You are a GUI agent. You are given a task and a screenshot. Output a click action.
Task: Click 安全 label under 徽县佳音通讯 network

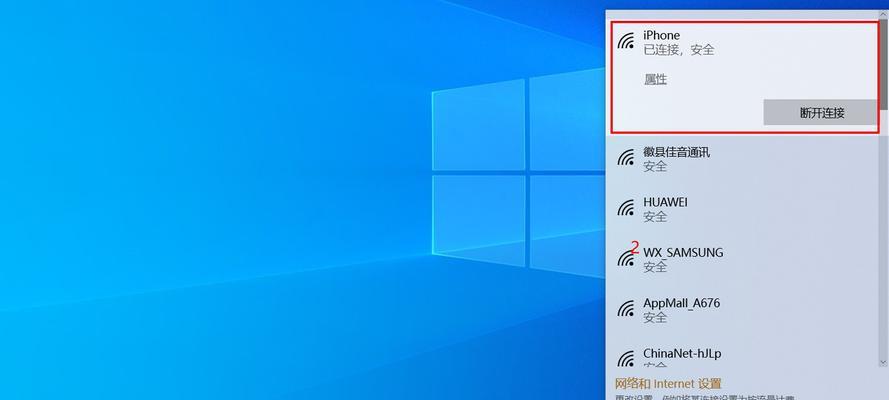point(655,167)
